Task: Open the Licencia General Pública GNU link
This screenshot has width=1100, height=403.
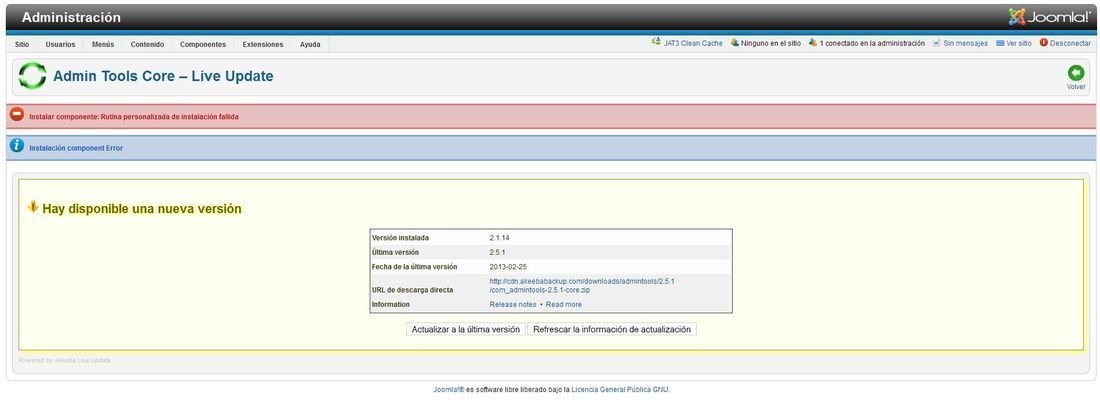Action: (620, 390)
